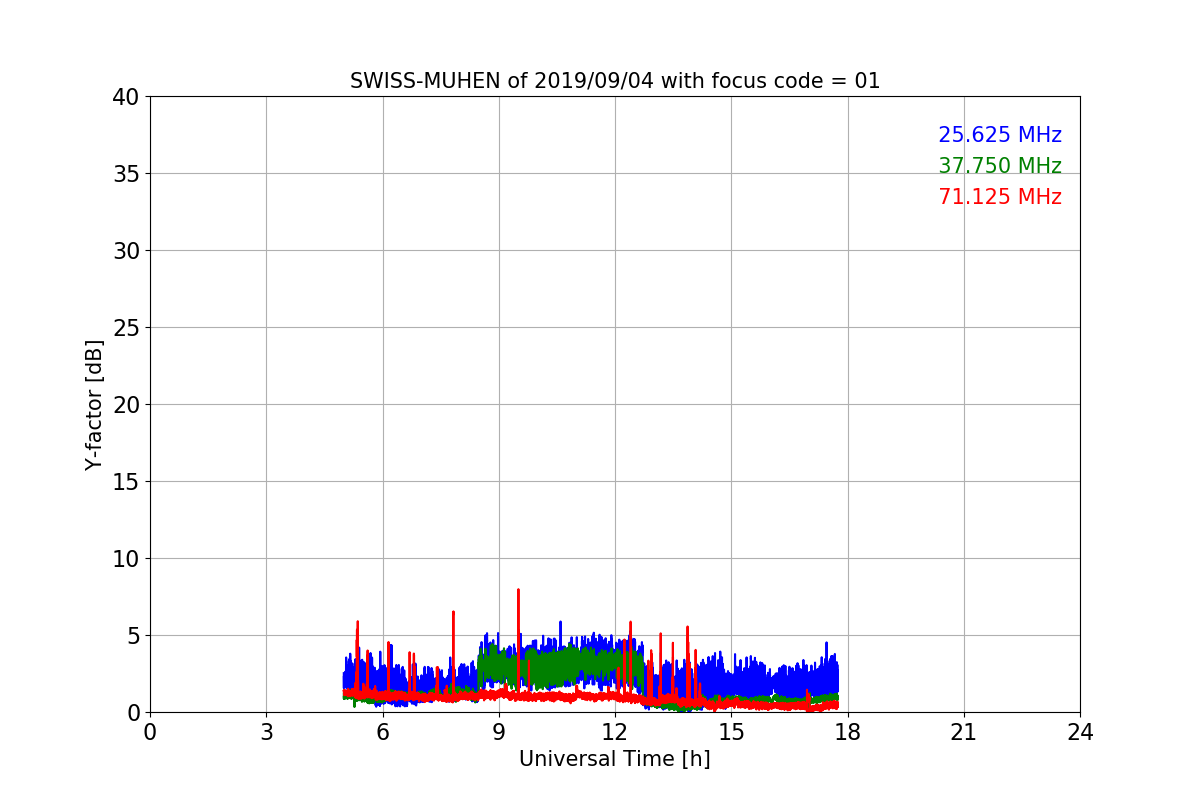1200x800 pixels.
Task: Click the y-axis tick label 30
Action: coord(126,251)
